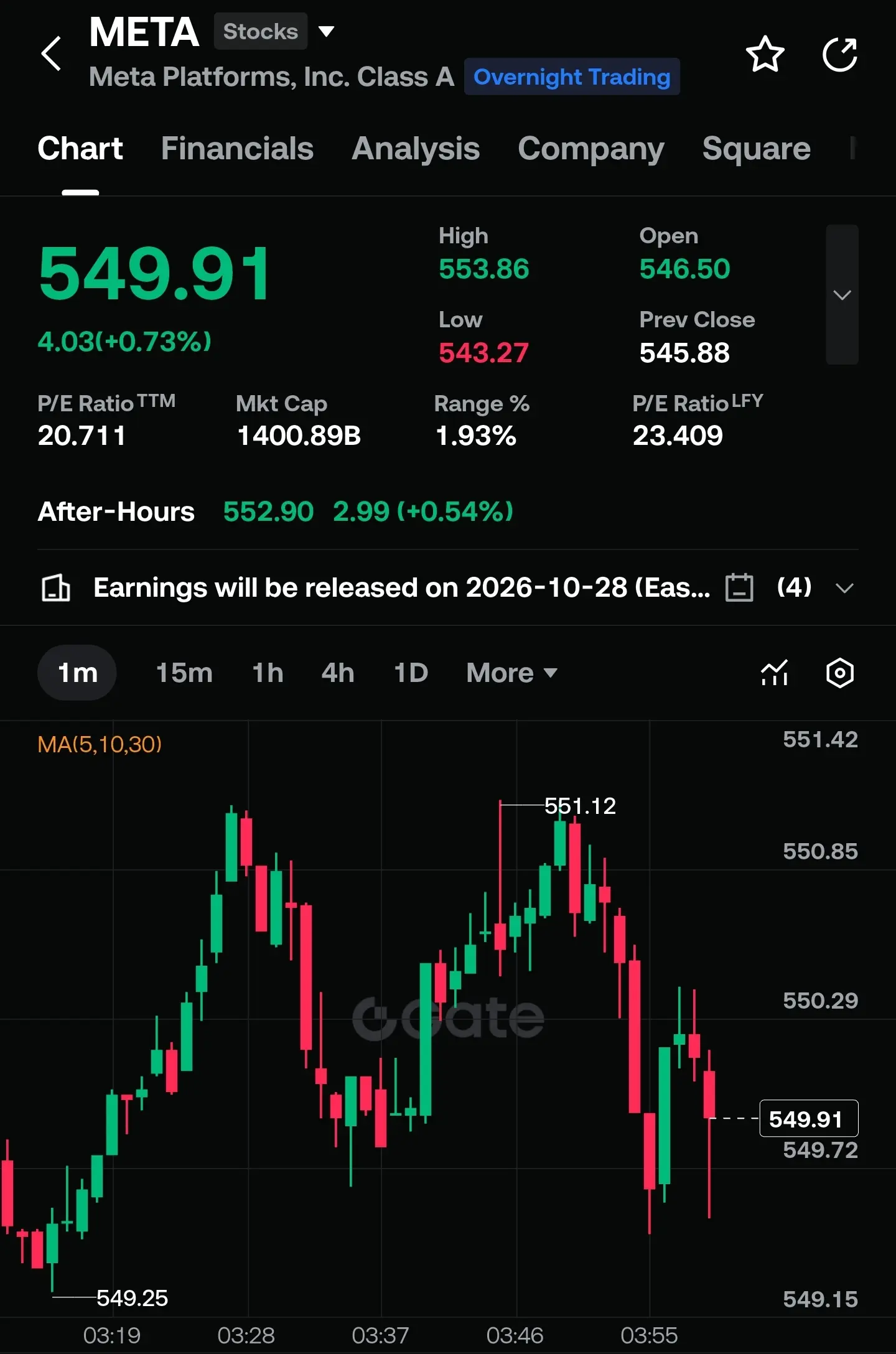This screenshot has width=896, height=1354.
Task: Tap the 4.03(+0.73%) change value
Action: (124, 341)
